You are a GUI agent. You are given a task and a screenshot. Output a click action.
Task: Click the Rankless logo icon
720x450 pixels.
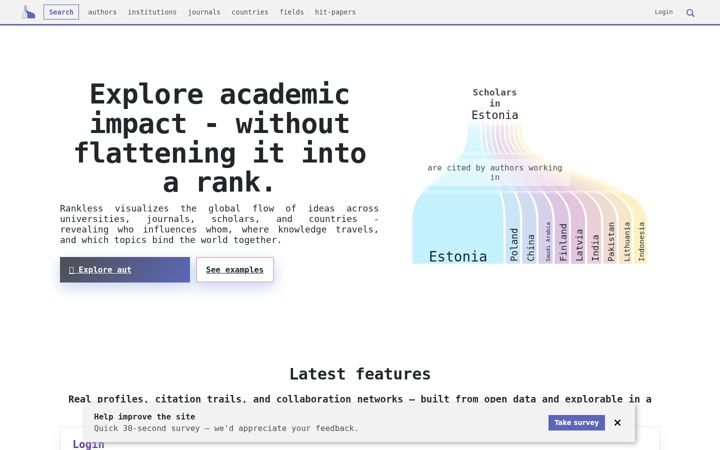tap(28, 12)
